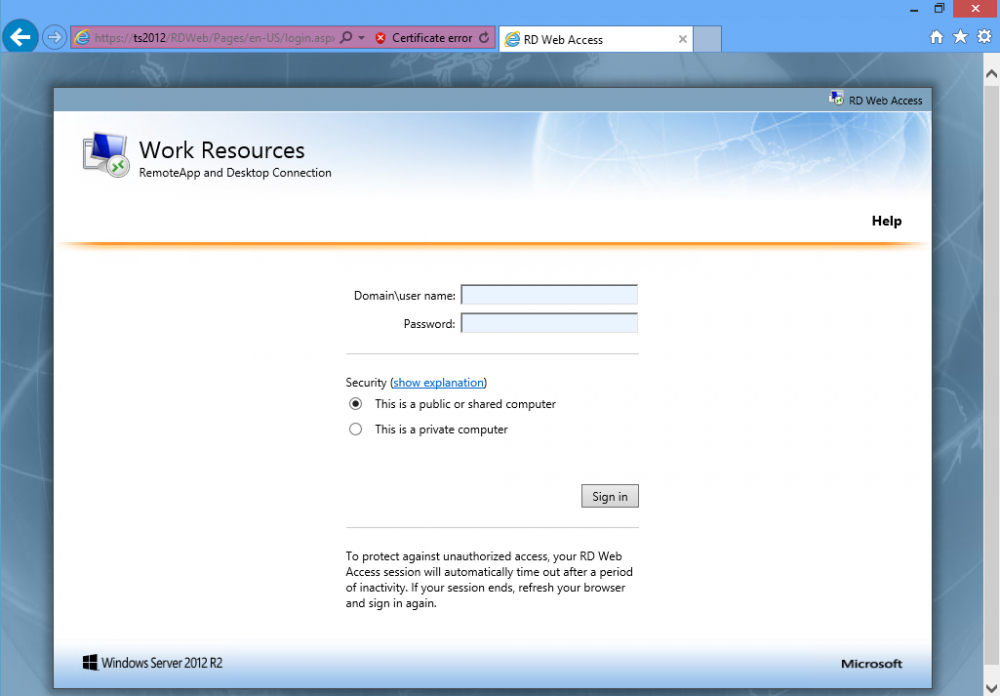Click the address bar search magnifier icon
The image size is (1000, 696).
tap(346, 38)
